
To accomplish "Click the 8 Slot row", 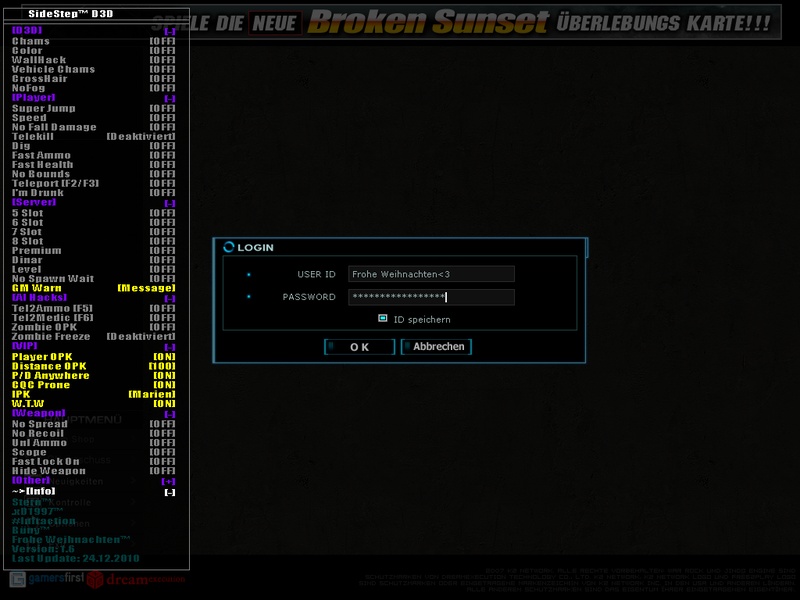I will point(93,241).
